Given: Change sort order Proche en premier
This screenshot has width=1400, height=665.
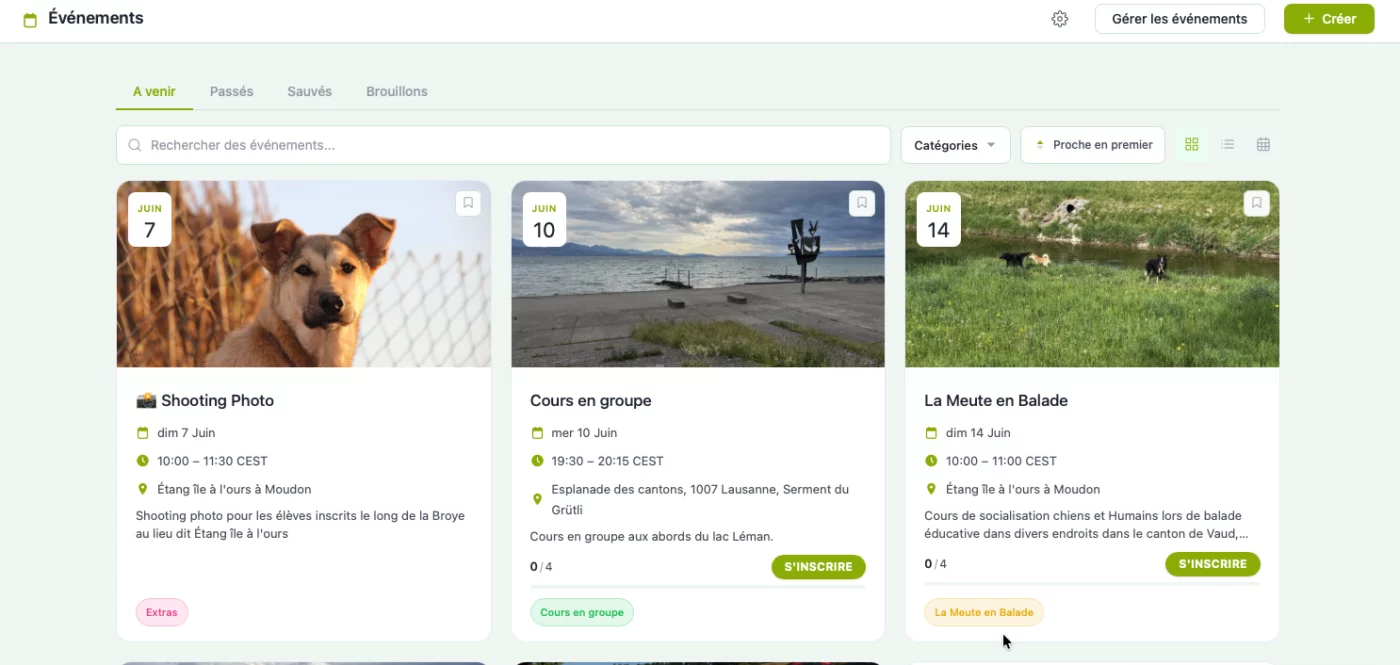Looking at the screenshot, I should tap(1093, 145).
